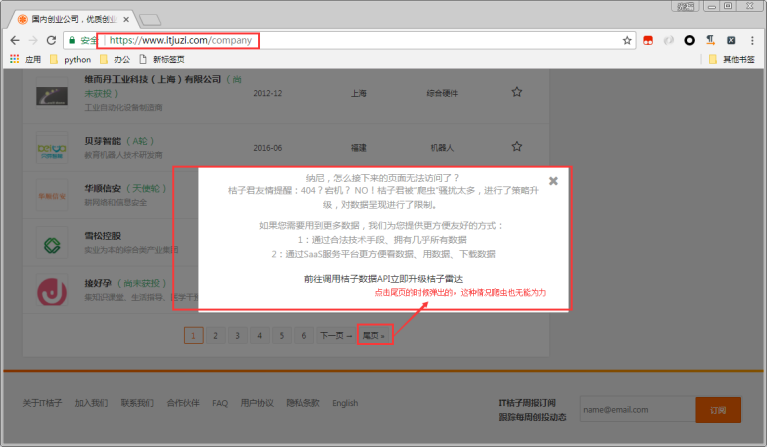Image resolution: width=767 pixels, height=448 pixels.
Task: Open 用户协议 footer link
Action: tap(257, 403)
